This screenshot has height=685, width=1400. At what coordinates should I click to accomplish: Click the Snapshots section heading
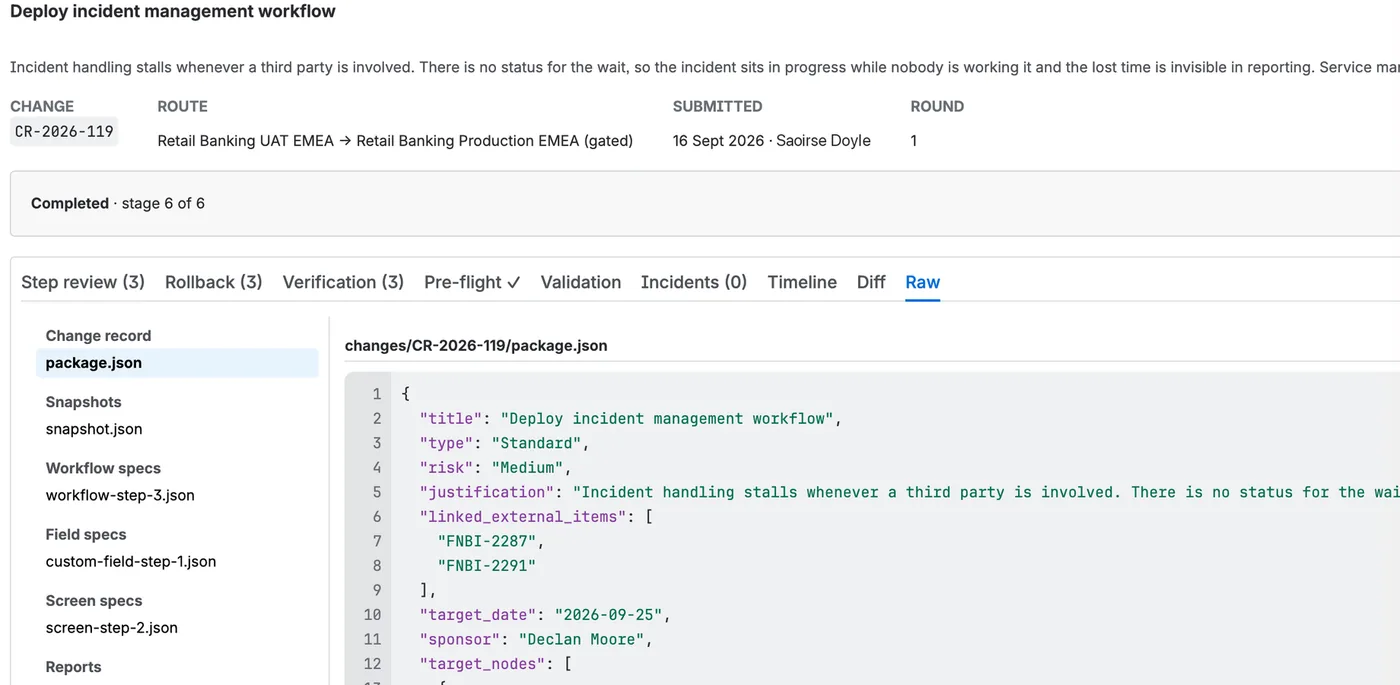click(83, 402)
